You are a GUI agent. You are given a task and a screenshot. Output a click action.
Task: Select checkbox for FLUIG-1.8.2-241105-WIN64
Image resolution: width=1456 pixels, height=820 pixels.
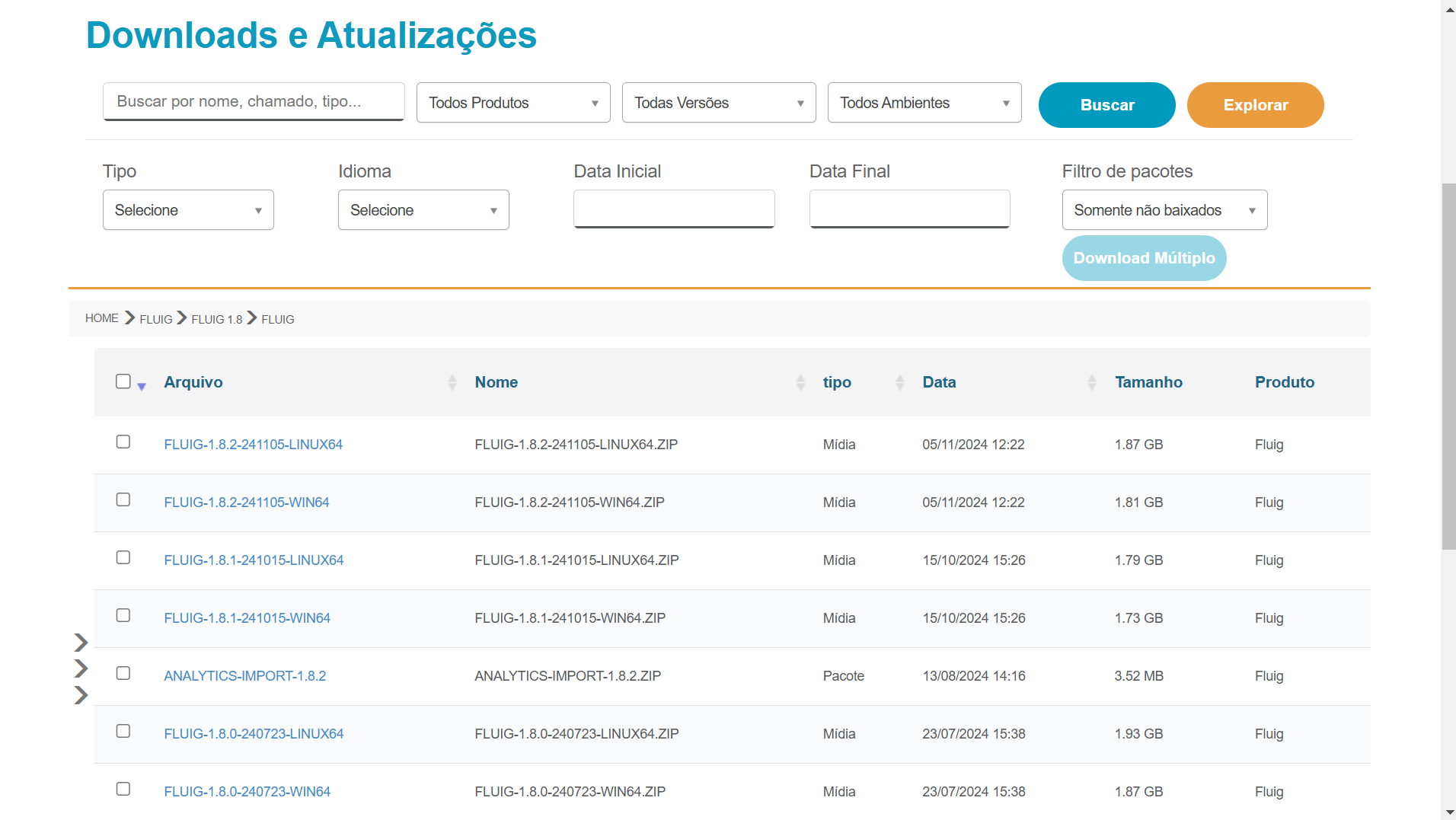coord(123,499)
